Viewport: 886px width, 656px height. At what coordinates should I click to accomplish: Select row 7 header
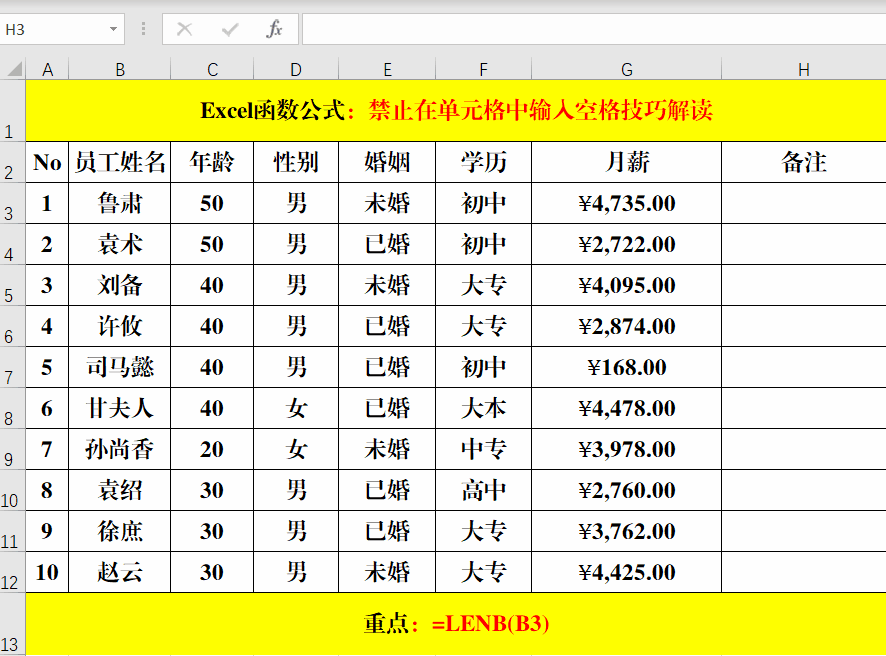click(12, 367)
